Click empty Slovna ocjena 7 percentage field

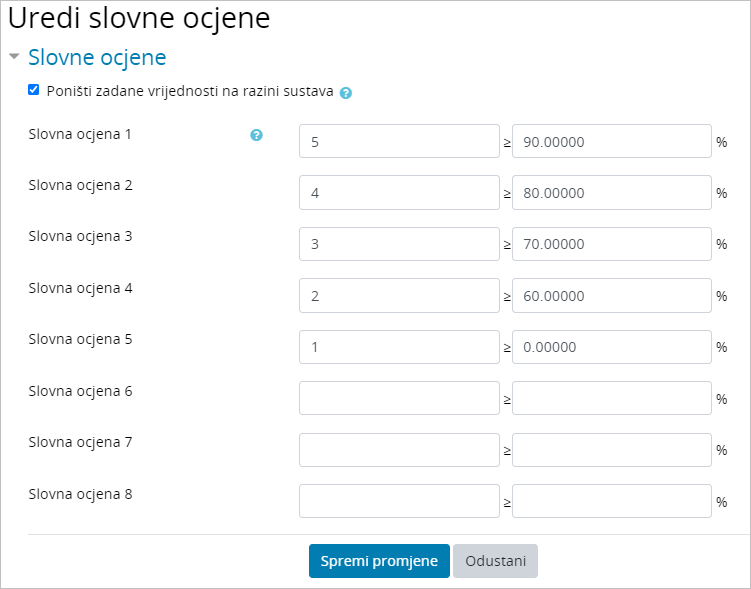pos(611,450)
